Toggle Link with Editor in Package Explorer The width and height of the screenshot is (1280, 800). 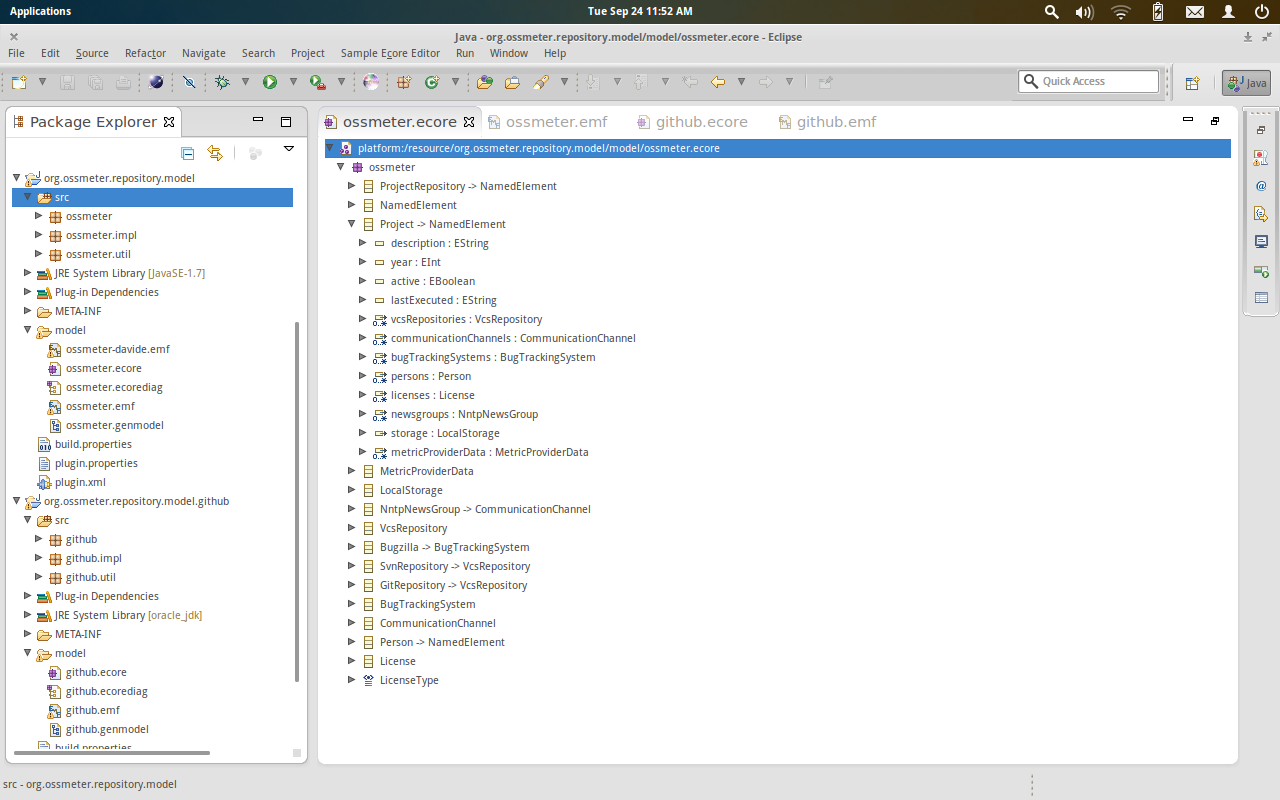click(214, 153)
